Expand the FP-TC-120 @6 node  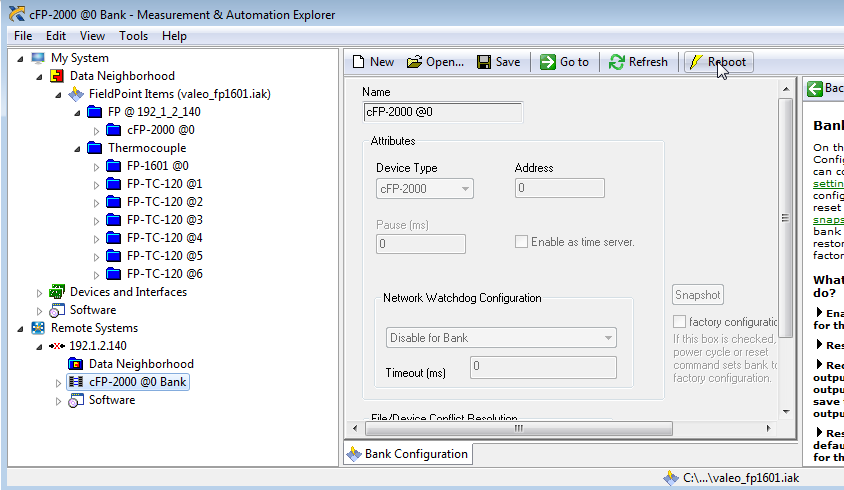pos(96,275)
